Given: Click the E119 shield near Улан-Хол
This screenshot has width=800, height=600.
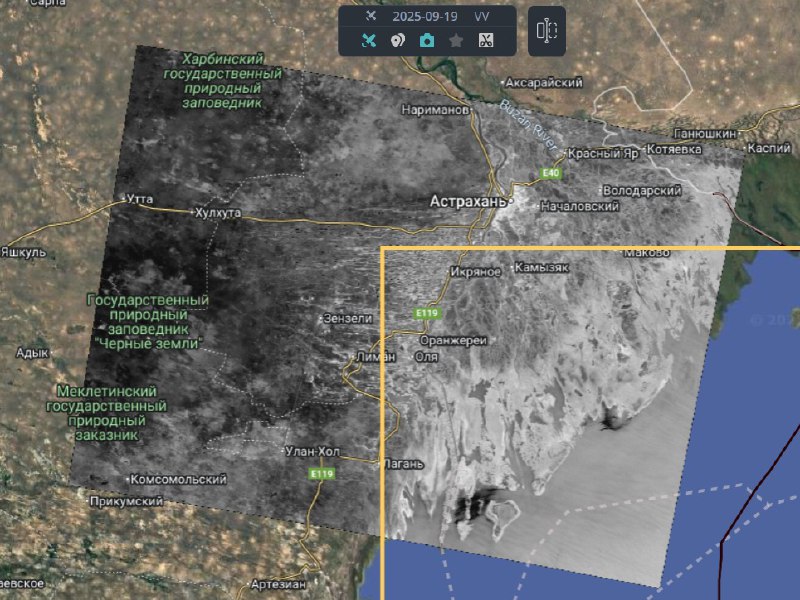Looking at the screenshot, I should pos(321,473).
